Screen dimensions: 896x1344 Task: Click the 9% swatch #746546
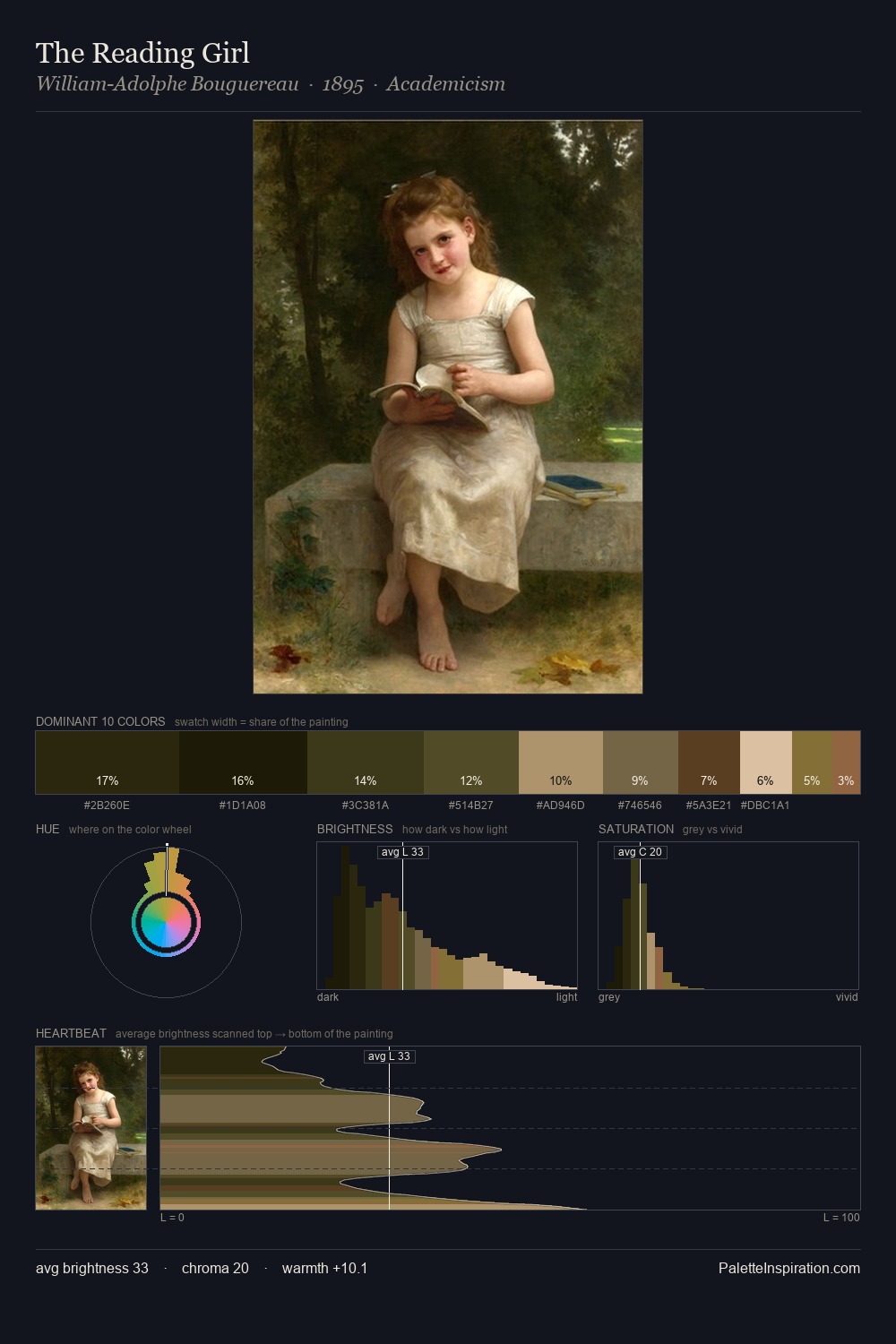[x=641, y=762]
